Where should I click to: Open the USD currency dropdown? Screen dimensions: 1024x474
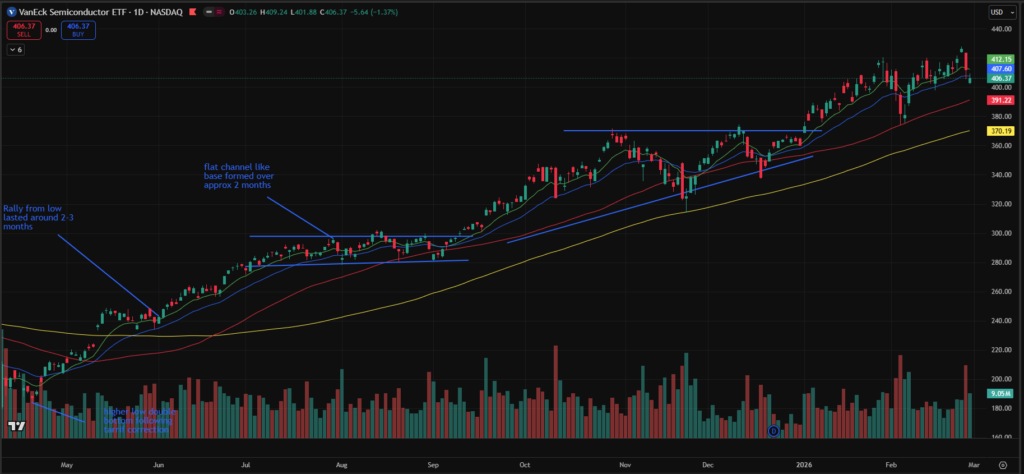click(997, 12)
